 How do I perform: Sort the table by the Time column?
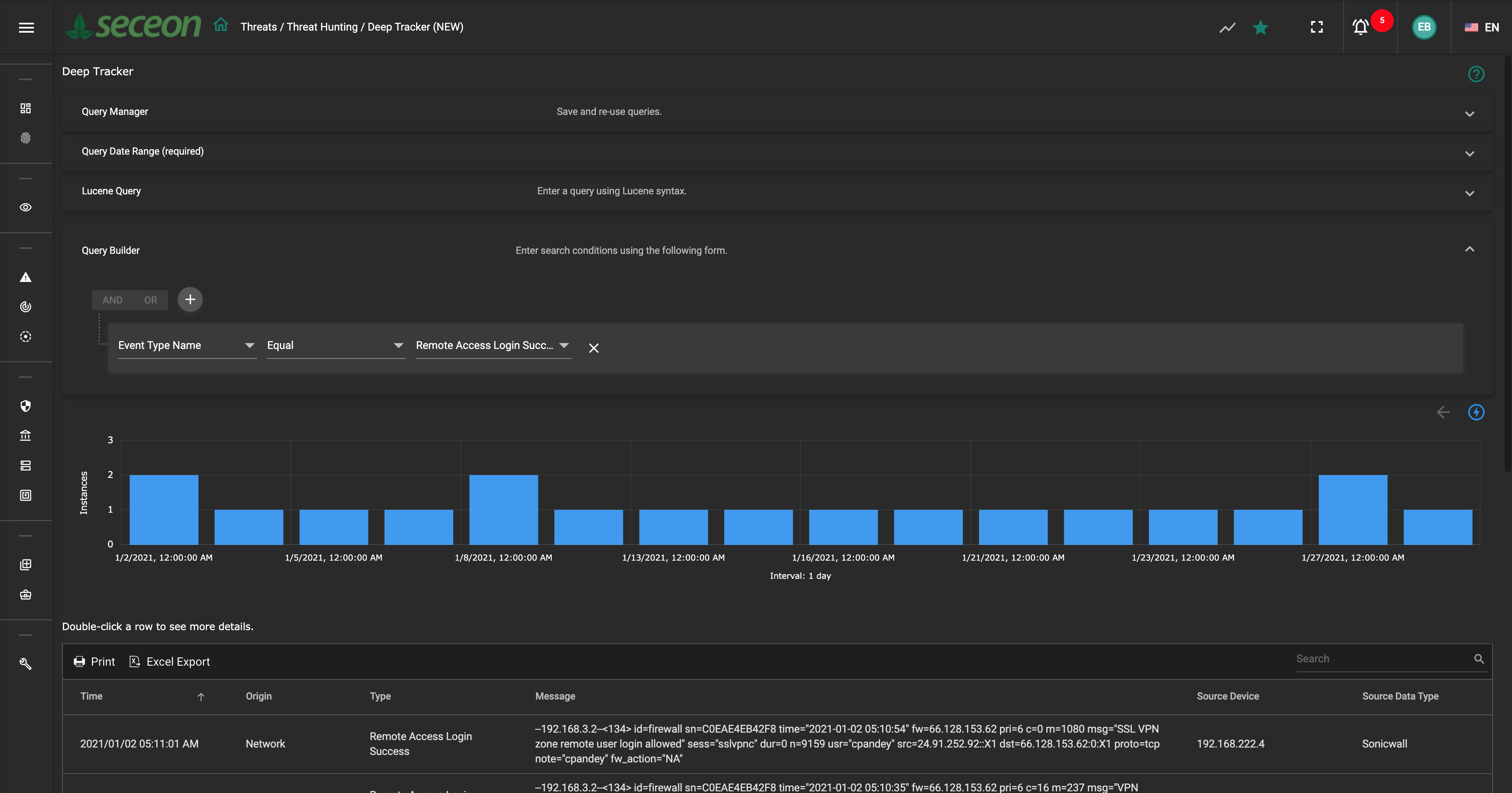tap(91, 696)
